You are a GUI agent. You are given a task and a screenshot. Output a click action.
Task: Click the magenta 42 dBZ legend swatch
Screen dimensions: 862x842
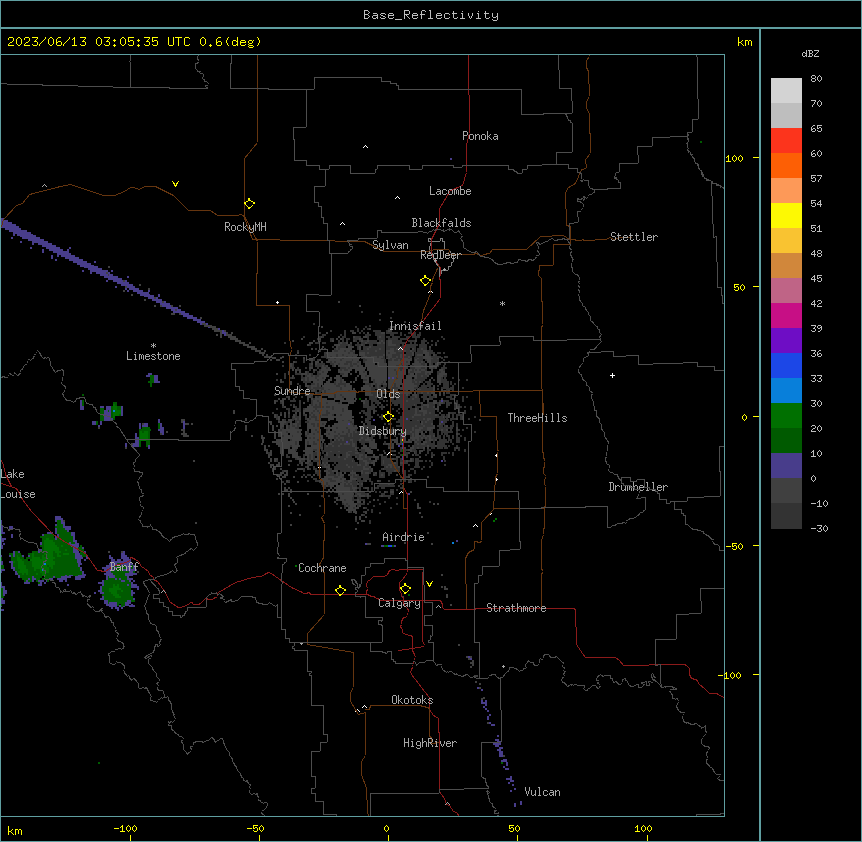[786, 315]
